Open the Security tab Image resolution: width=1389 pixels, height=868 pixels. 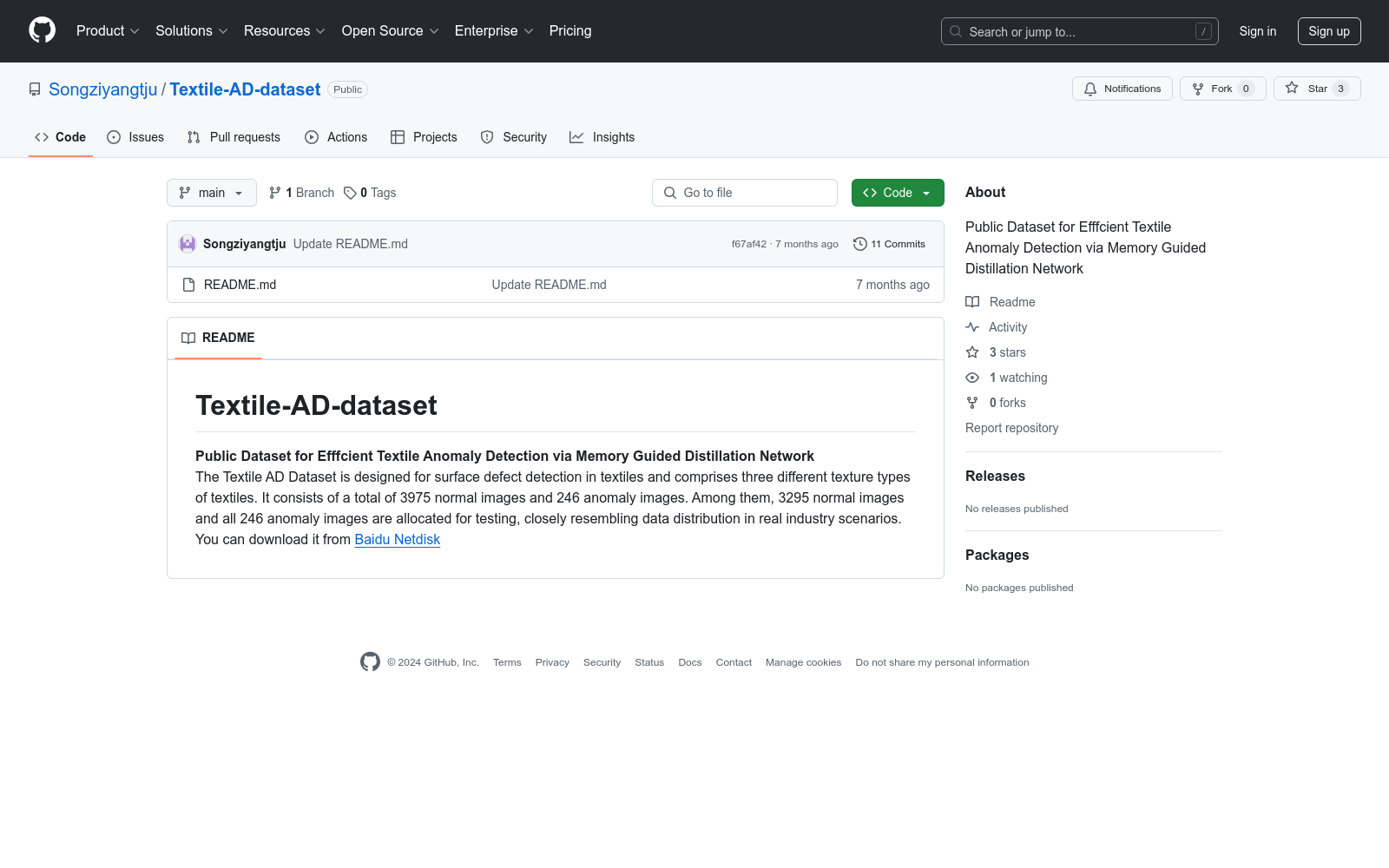[x=514, y=137]
